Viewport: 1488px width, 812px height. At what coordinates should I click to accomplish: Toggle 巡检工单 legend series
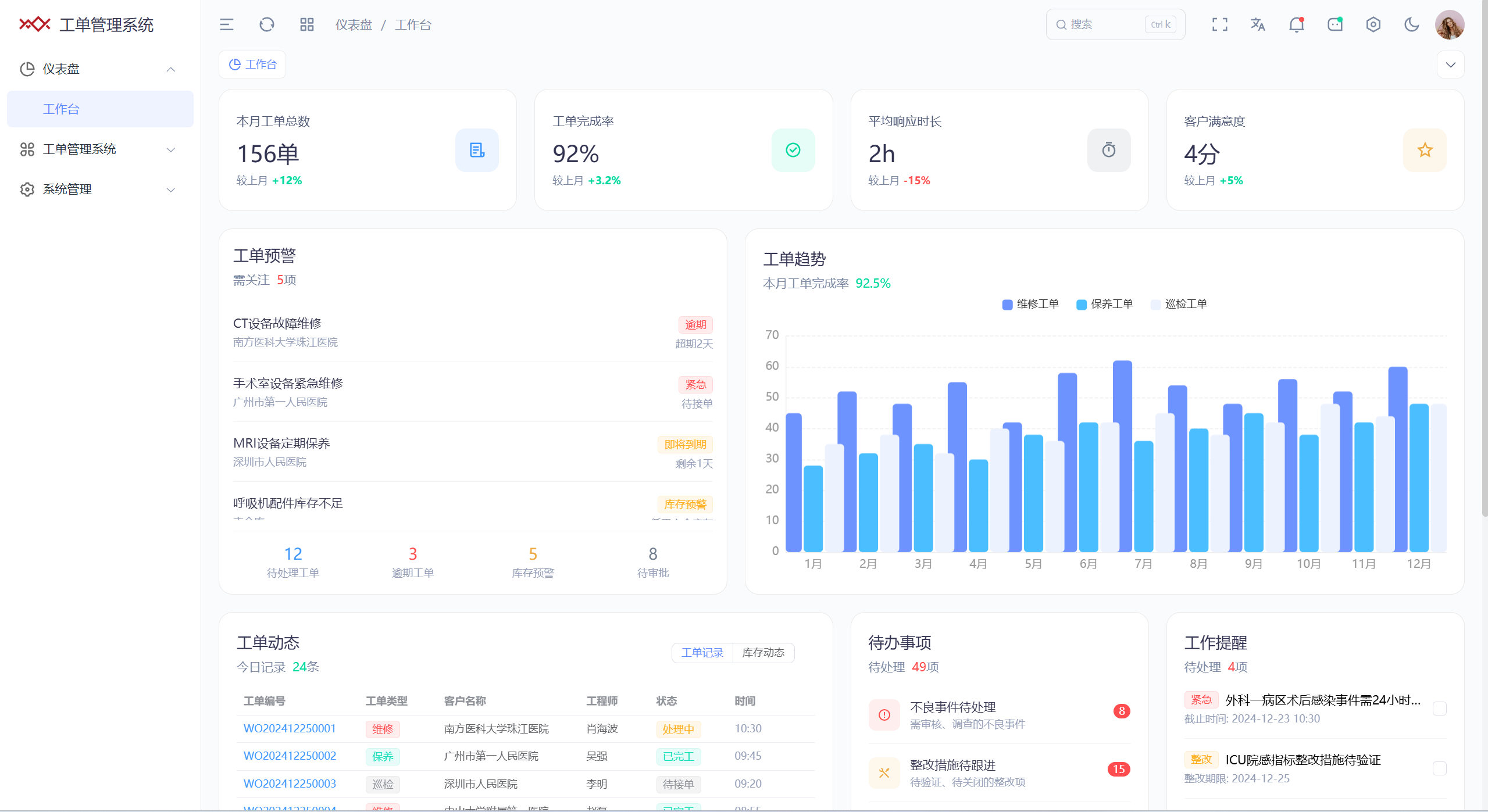click(x=1179, y=304)
